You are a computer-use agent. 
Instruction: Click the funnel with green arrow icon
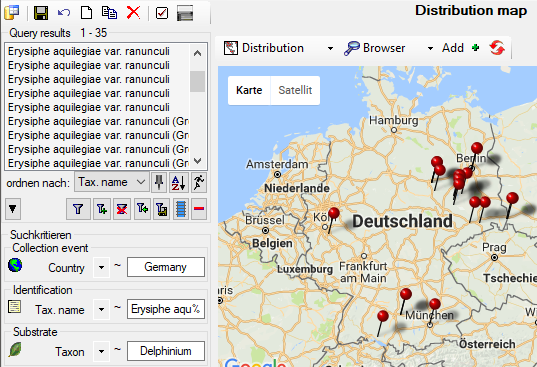coord(142,208)
